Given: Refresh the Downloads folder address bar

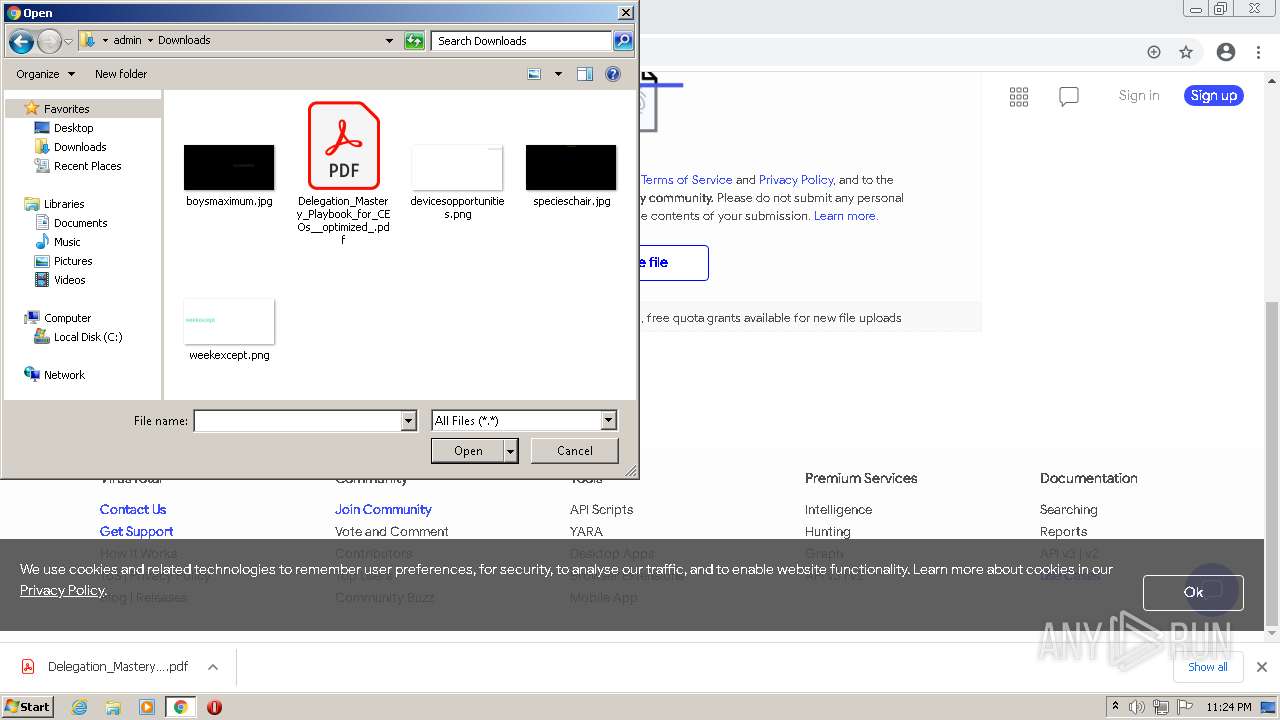Looking at the screenshot, I should (414, 41).
